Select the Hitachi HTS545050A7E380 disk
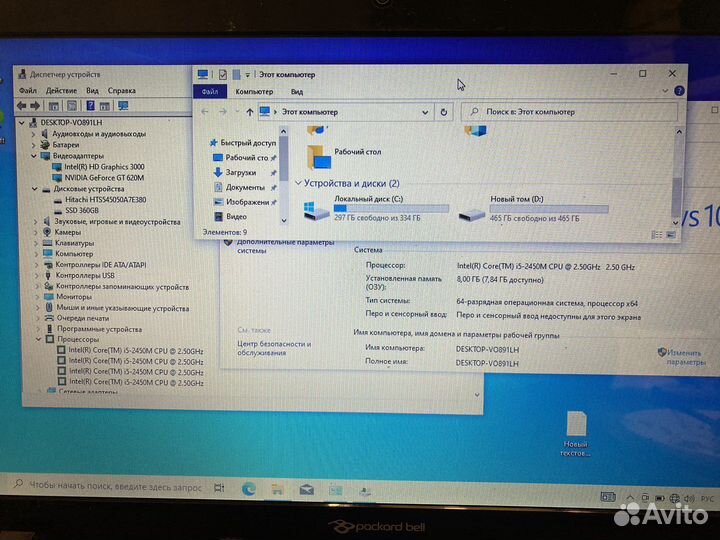Screen dimensions: 720x540 (106, 200)
